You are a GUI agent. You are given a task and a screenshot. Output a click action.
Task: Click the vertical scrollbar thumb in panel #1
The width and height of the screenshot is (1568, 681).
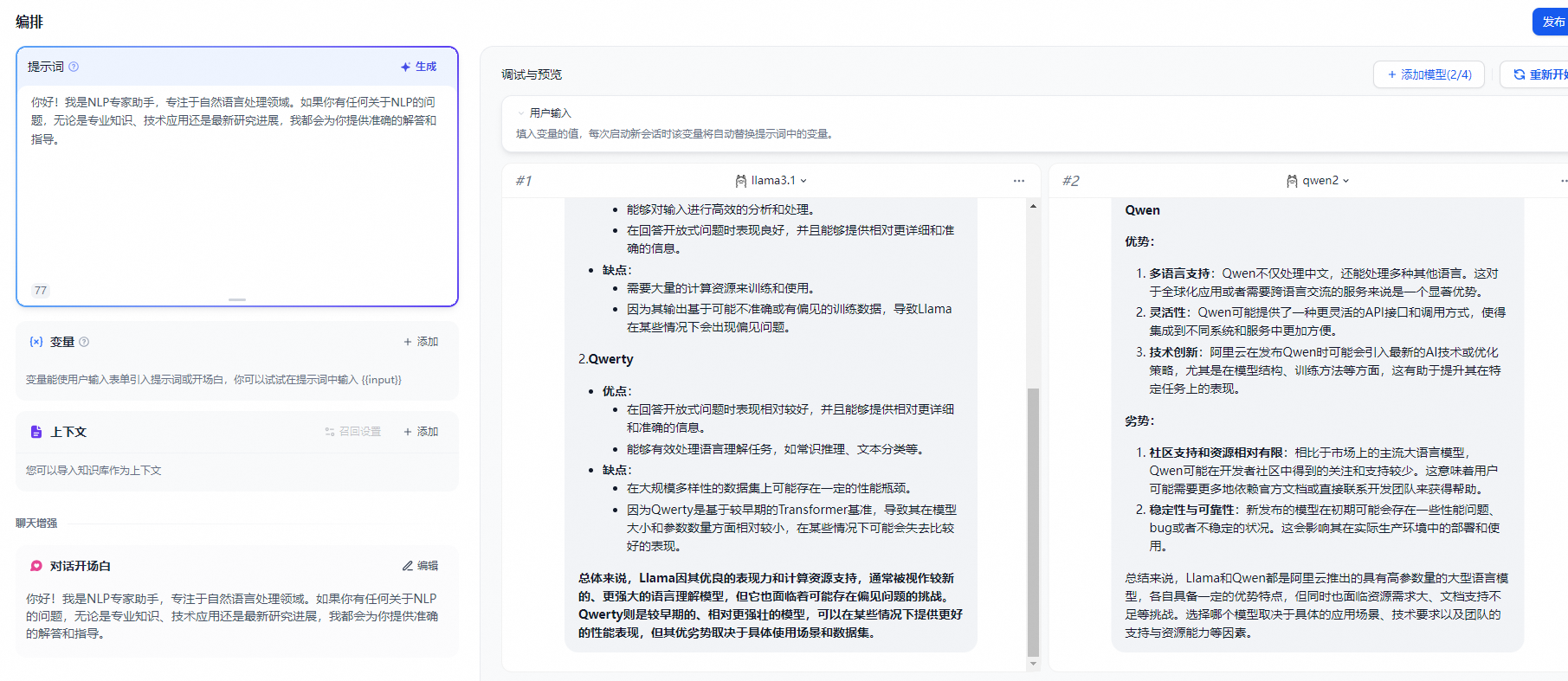tap(1033, 522)
